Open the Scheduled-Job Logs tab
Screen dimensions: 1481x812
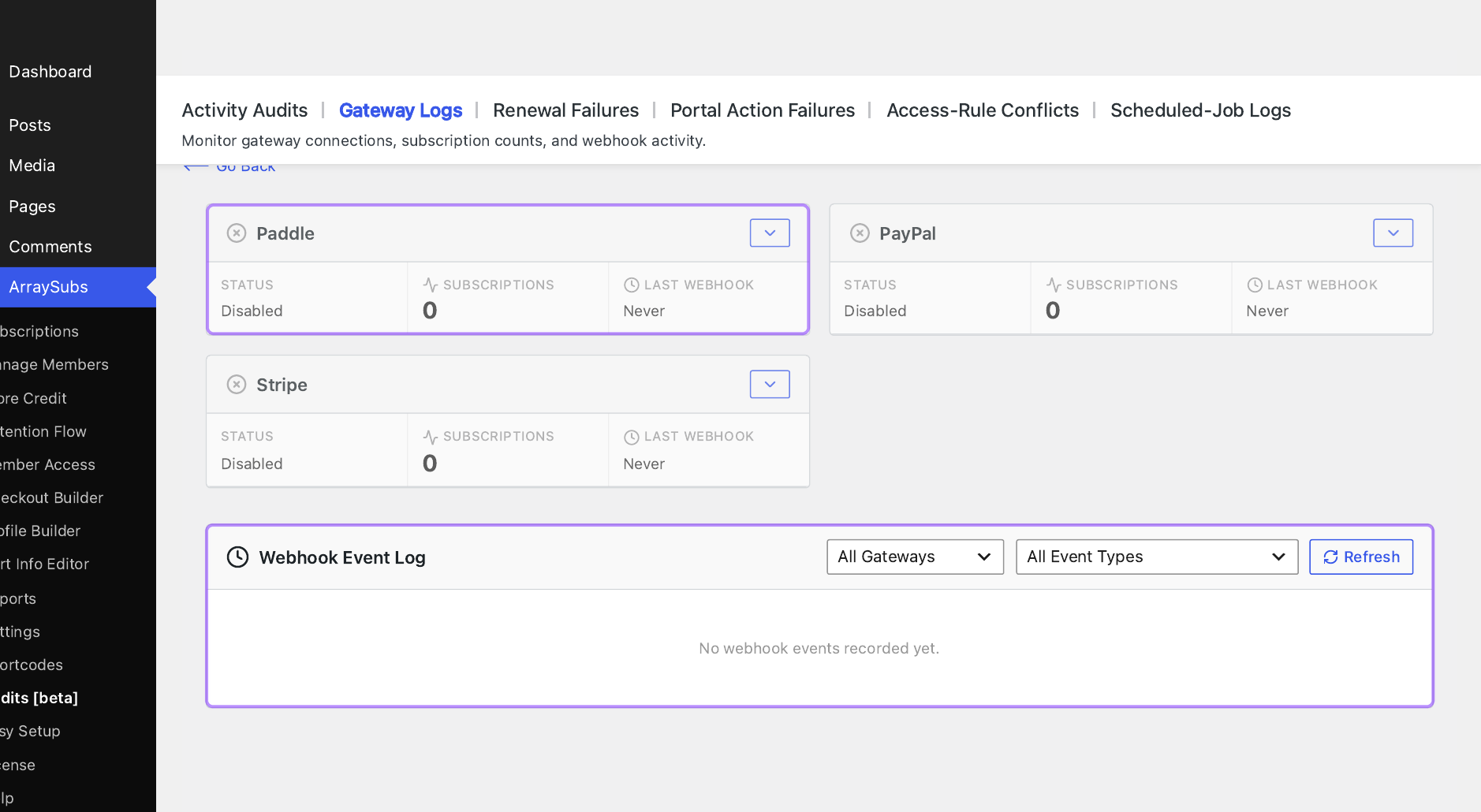[x=1200, y=110]
